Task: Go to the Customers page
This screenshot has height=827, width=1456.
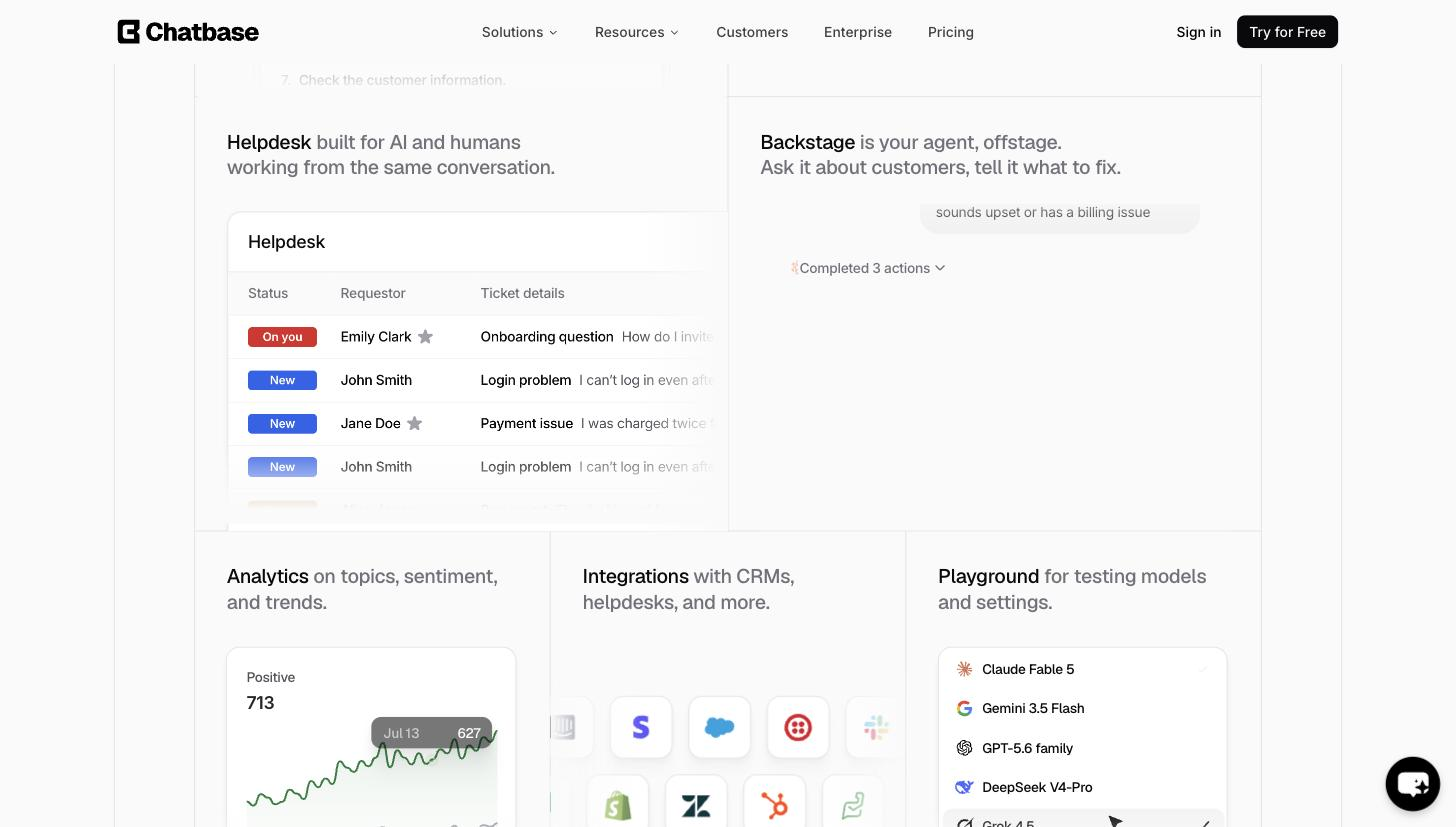Action: click(752, 32)
